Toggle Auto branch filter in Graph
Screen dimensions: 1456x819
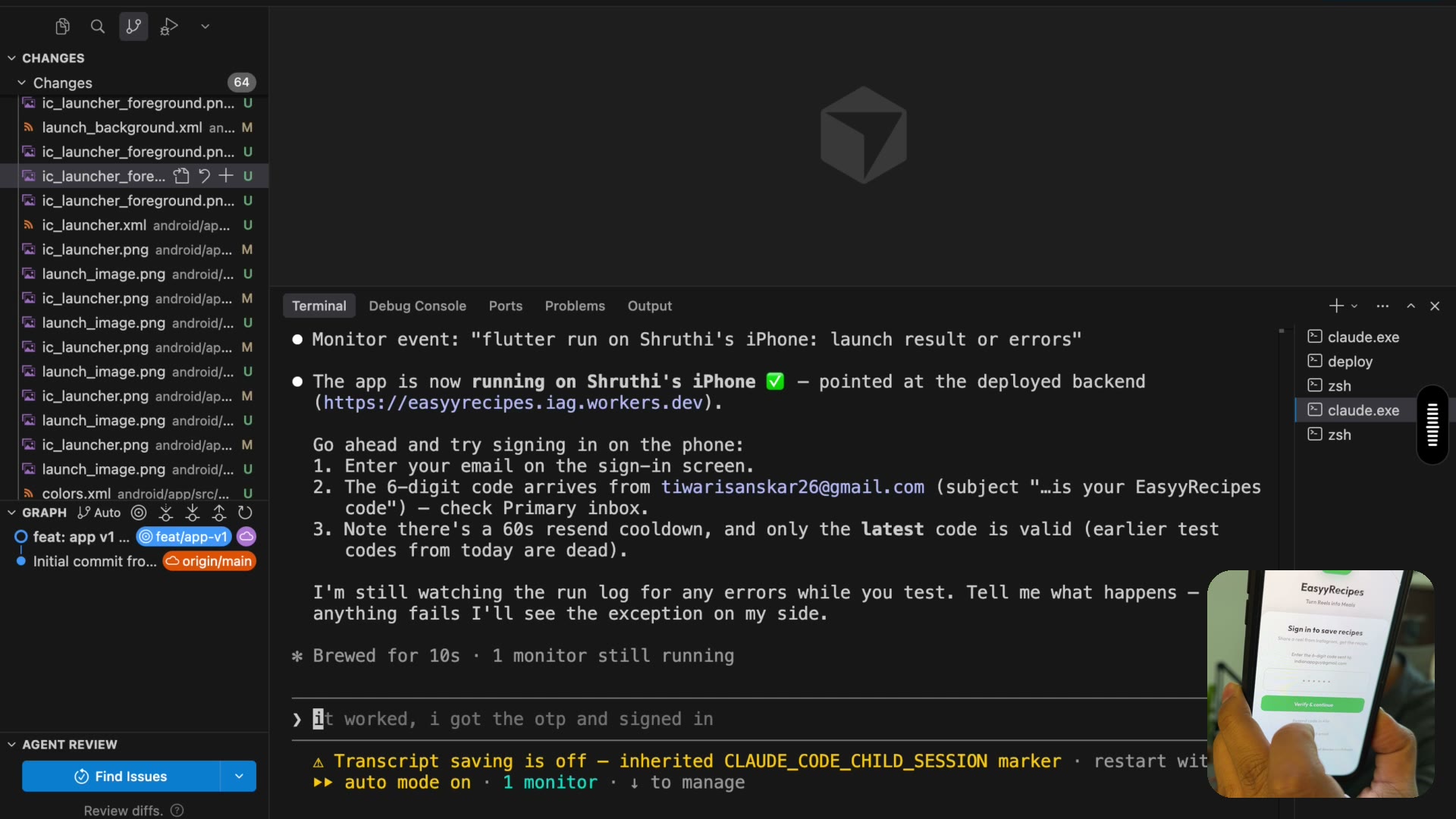click(x=99, y=513)
